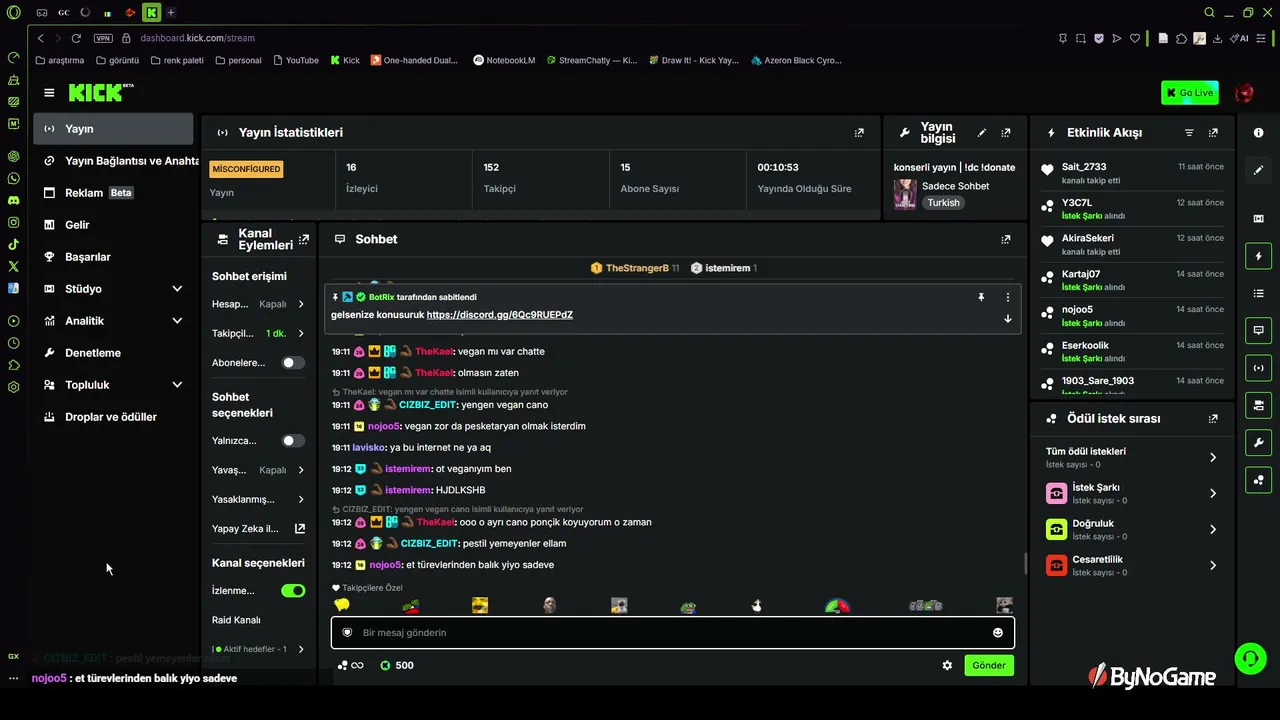
Task: Expand İstek Şarkı reward row
Action: click(1130, 493)
